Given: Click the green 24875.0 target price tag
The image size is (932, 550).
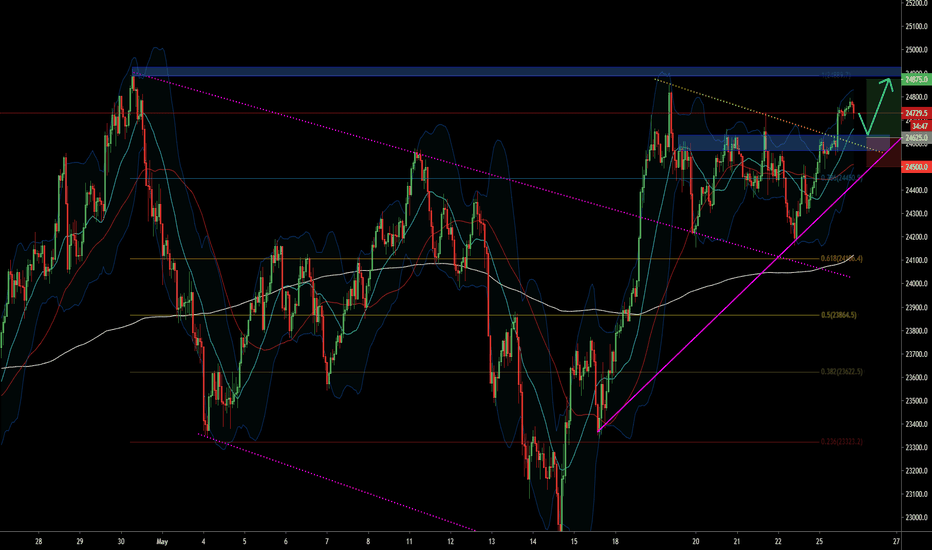Looking at the screenshot, I should [x=916, y=79].
